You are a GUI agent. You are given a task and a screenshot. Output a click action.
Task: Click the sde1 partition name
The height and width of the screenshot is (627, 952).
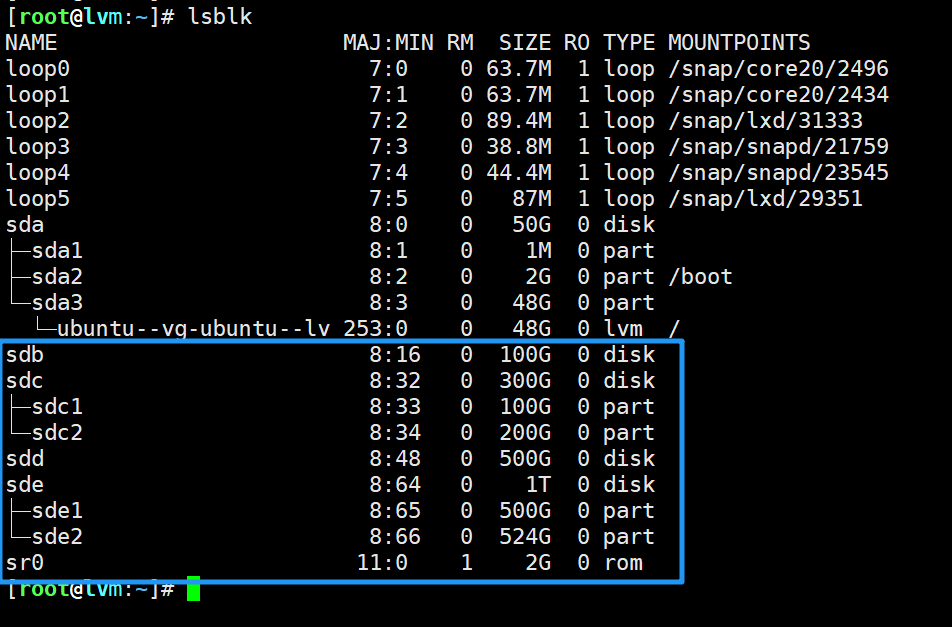pos(57,511)
